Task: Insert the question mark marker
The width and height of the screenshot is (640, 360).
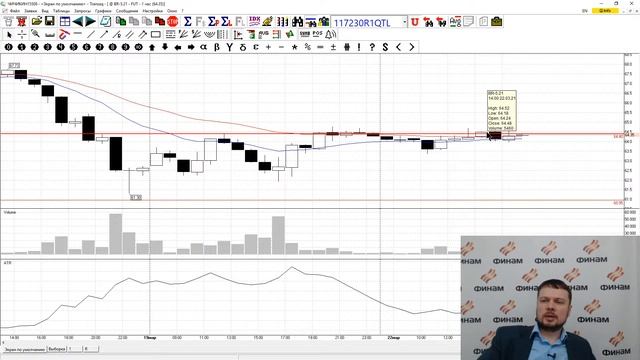Action: 372,47
